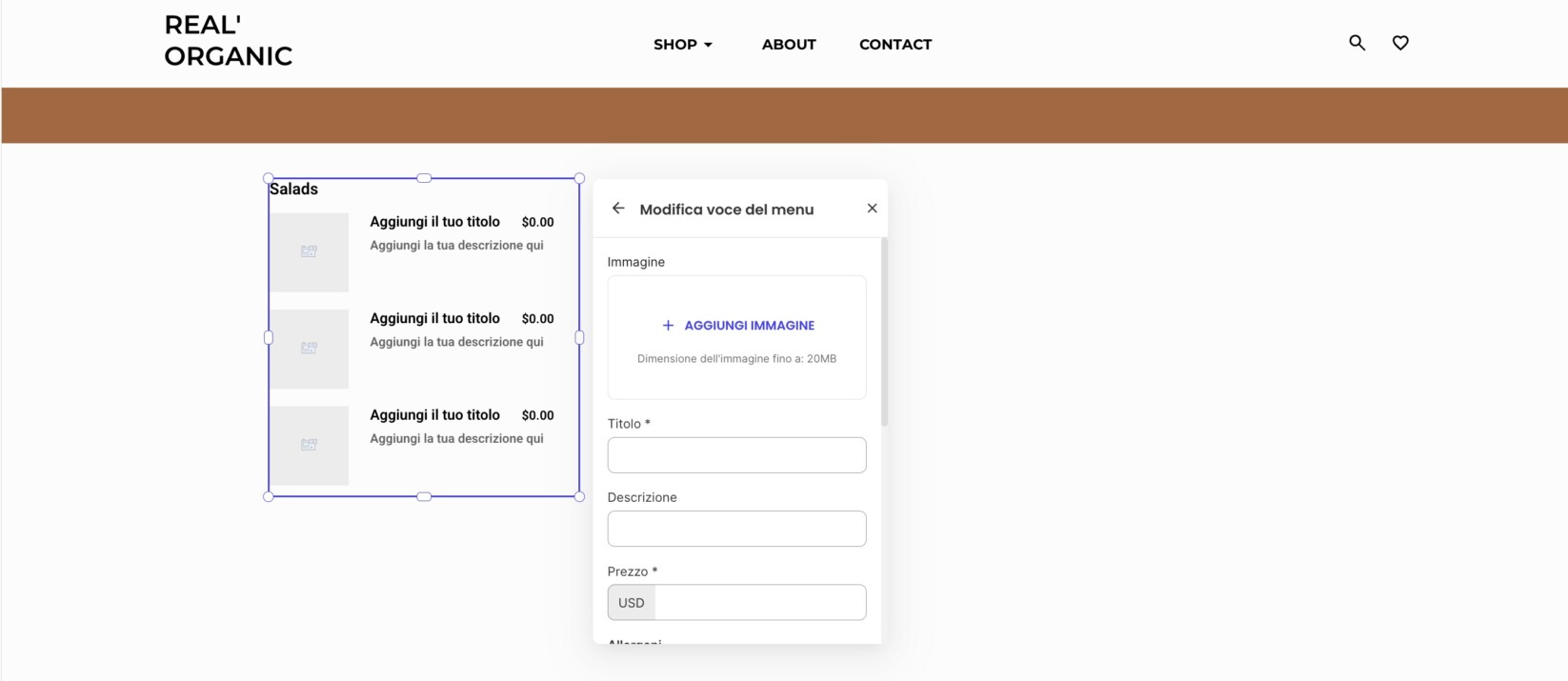Focus the Titolo input field
Screen dimensions: 1568x681
(737, 455)
